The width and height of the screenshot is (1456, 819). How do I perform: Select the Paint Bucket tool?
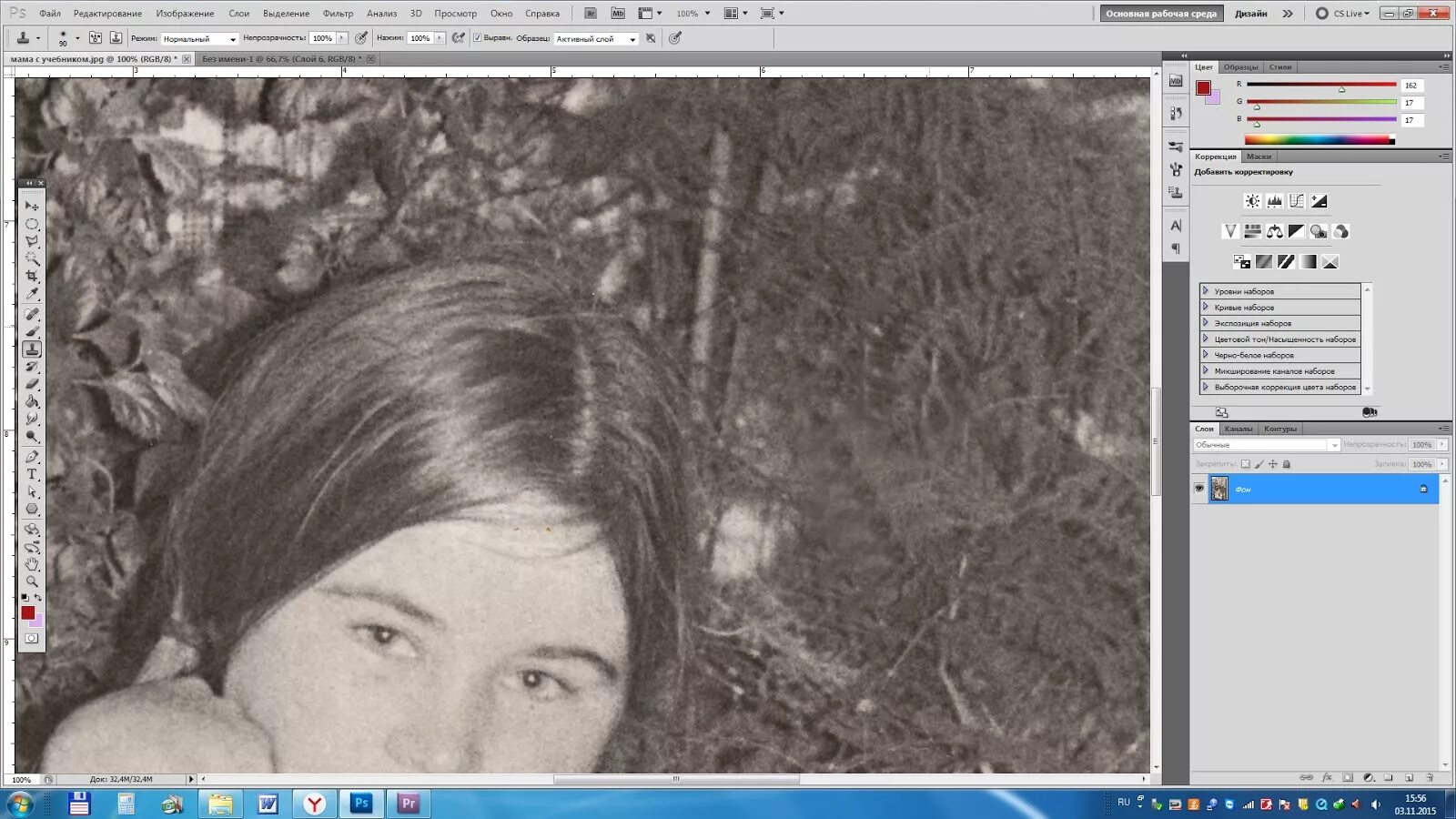(x=32, y=401)
